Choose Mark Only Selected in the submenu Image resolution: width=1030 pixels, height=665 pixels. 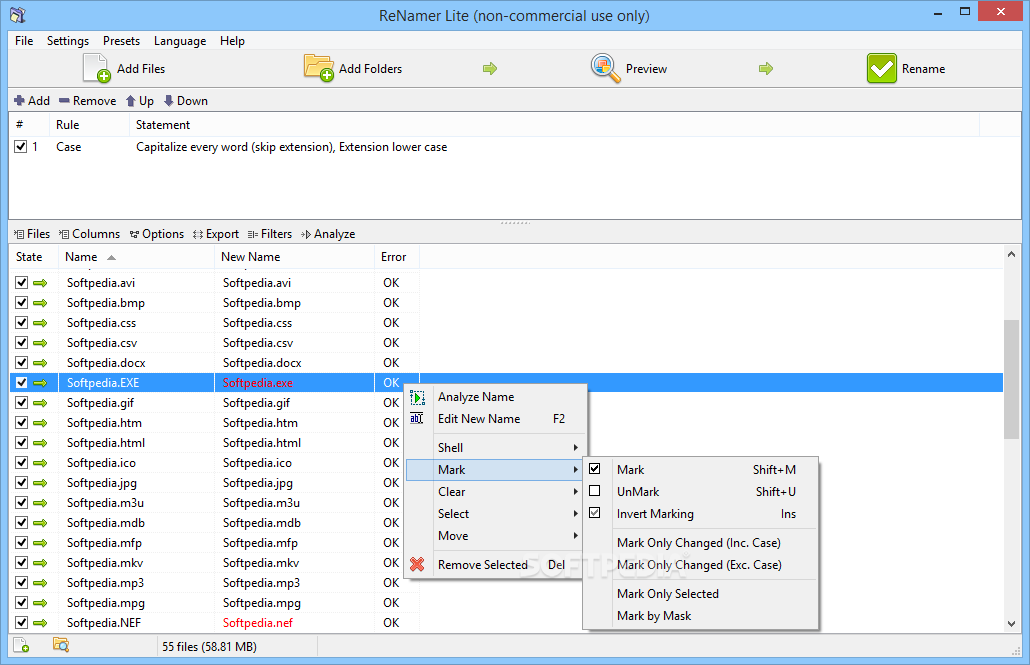[x=701, y=593]
